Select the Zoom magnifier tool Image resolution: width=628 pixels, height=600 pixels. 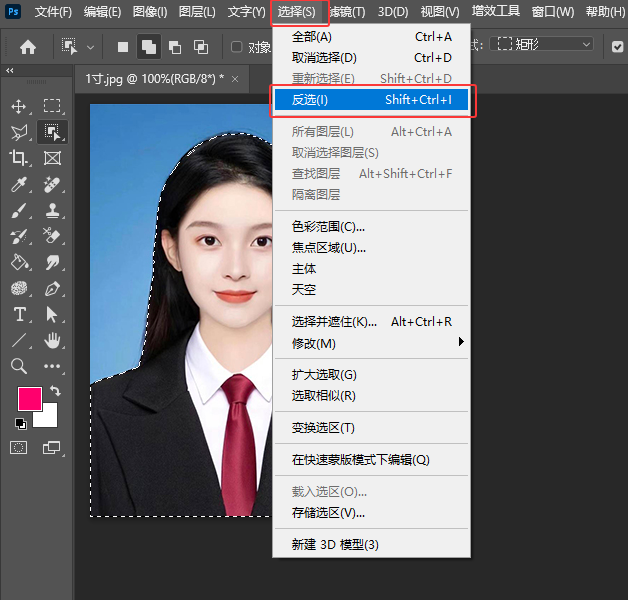(x=18, y=366)
